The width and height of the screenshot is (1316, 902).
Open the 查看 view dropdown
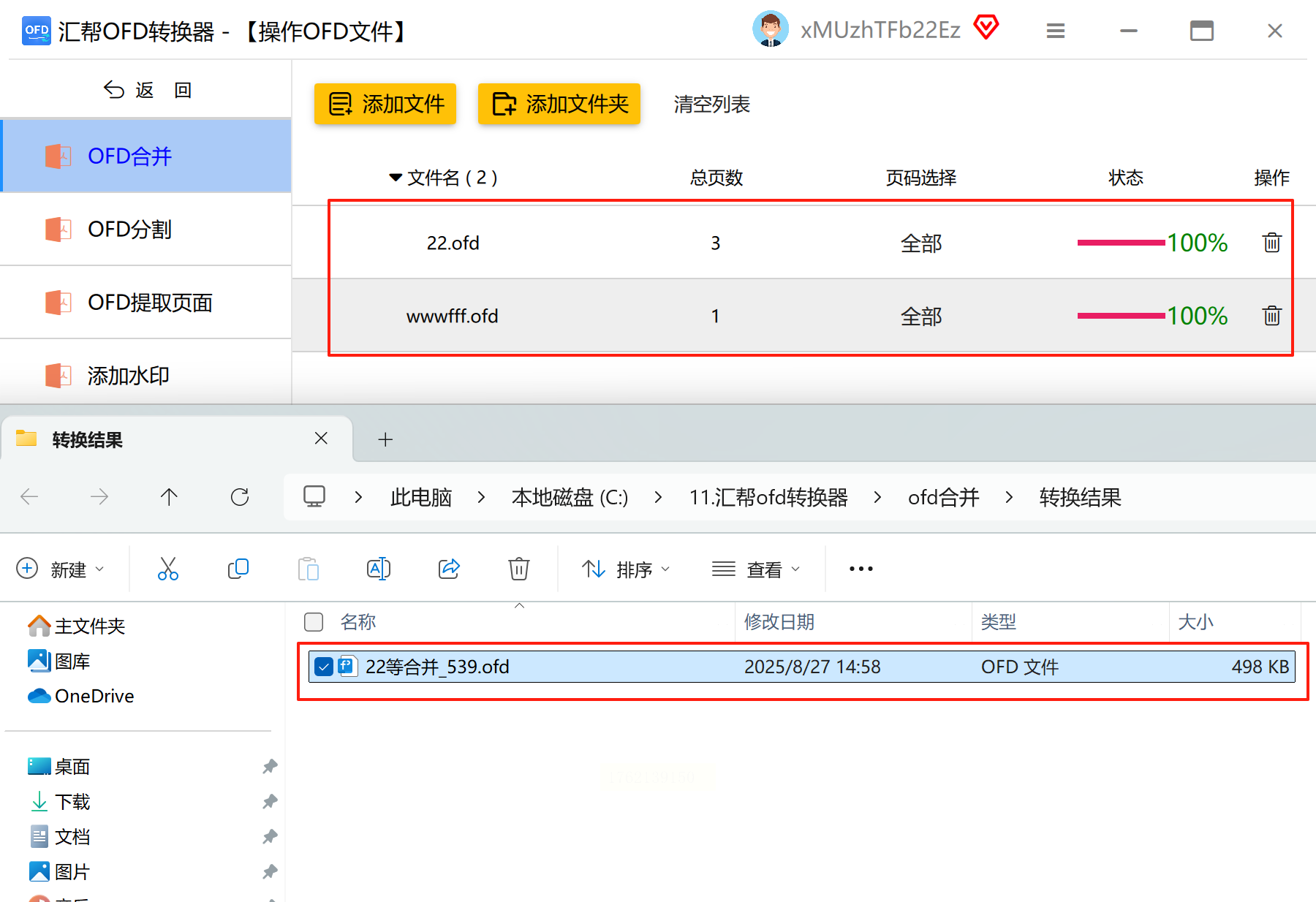(x=756, y=569)
